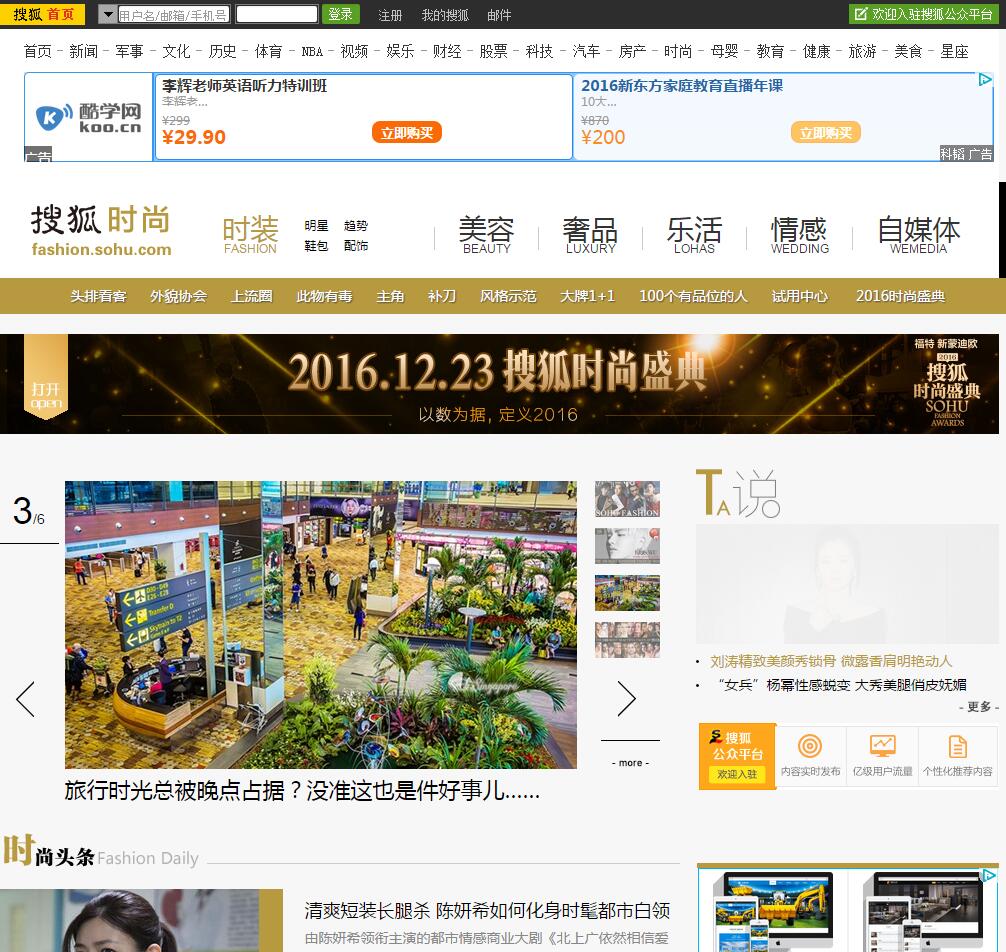
Task: Go to 美食 in top navigation
Action: tap(908, 51)
